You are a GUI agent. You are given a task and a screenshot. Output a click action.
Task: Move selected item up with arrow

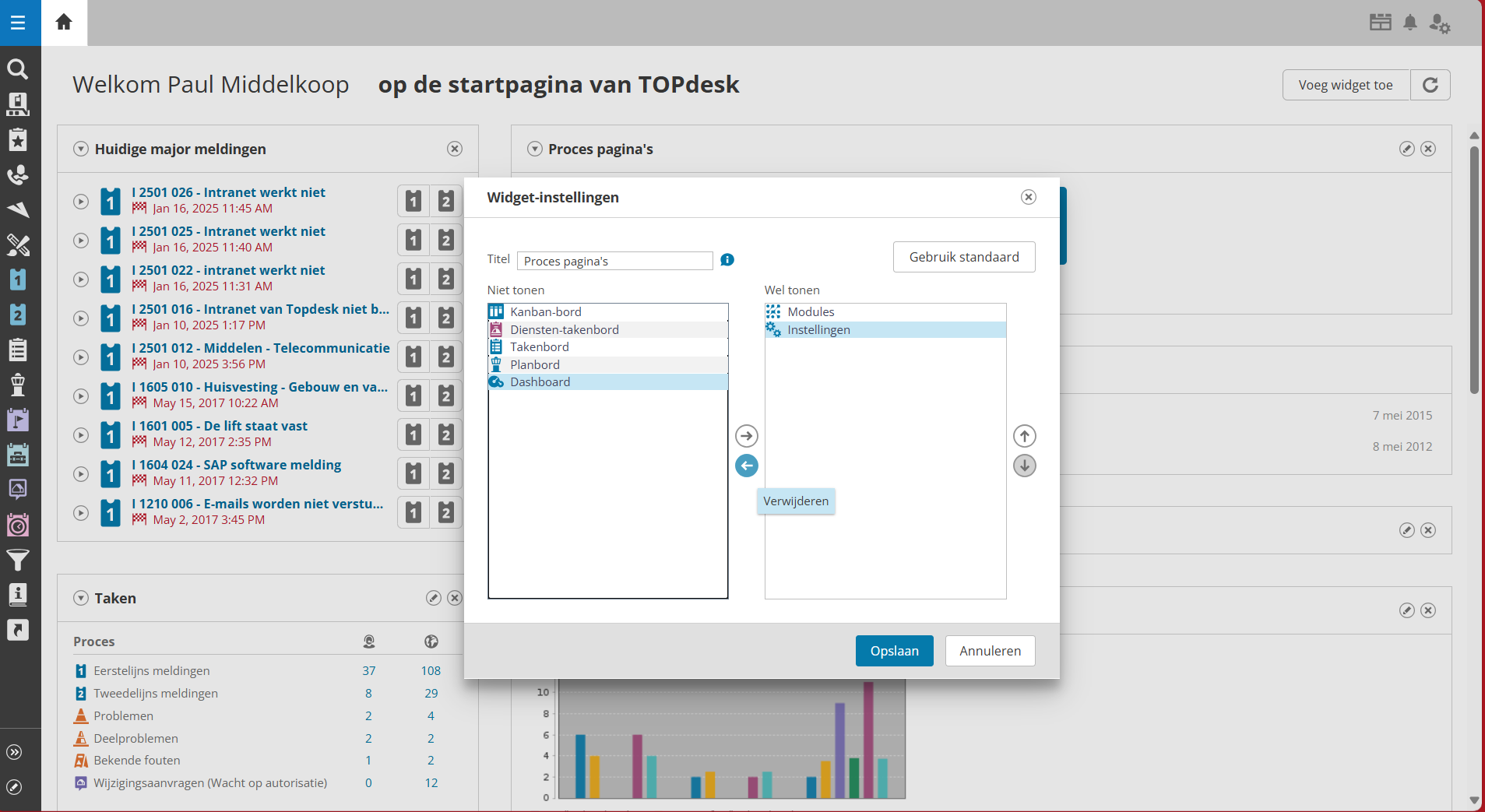pyautogui.click(x=1024, y=436)
